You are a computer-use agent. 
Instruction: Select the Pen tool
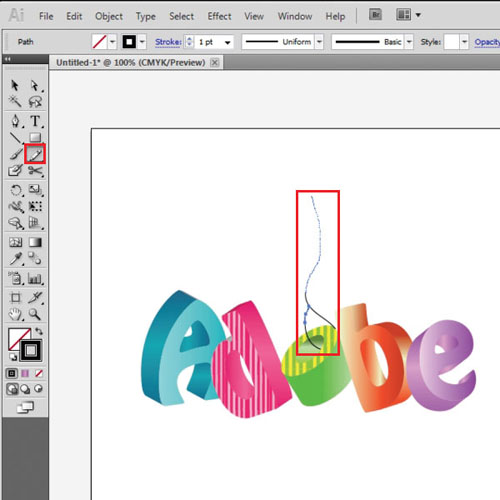[15, 121]
